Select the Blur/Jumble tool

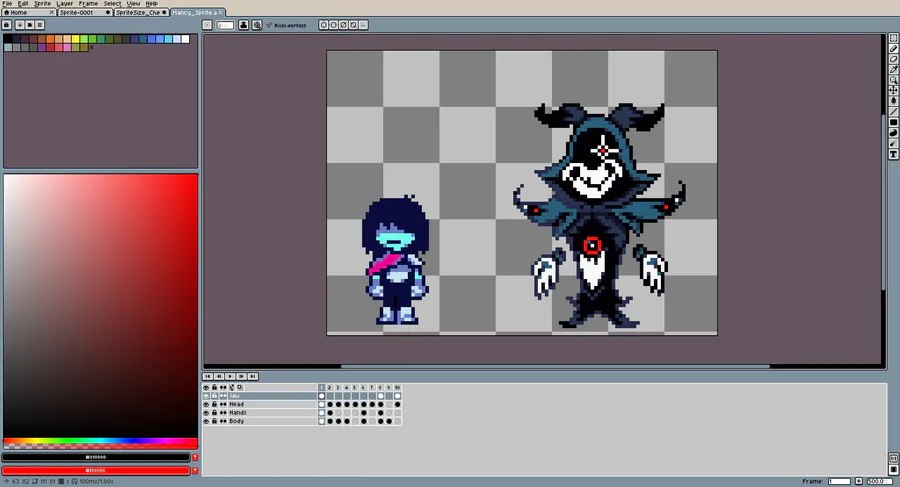pyautogui.click(x=894, y=144)
